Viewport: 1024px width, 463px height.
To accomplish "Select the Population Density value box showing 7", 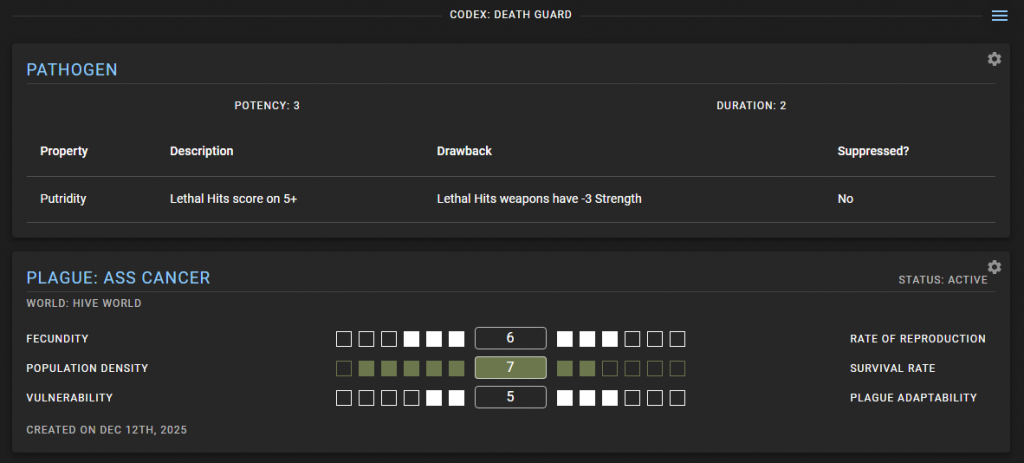I will 510,368.
